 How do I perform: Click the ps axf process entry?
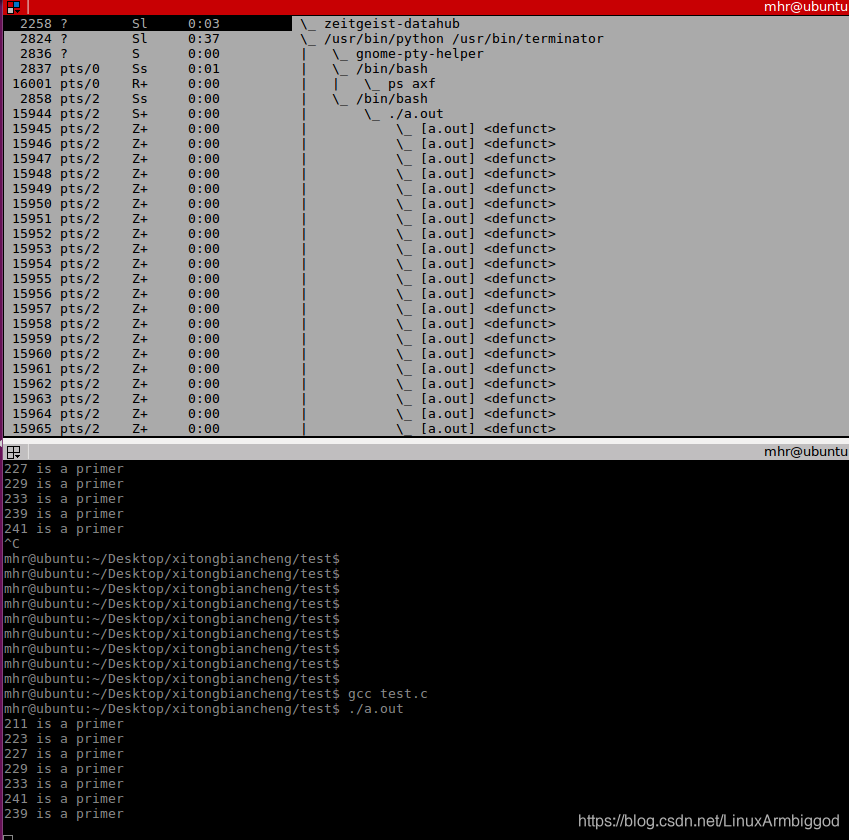click(x=412, y=84)
